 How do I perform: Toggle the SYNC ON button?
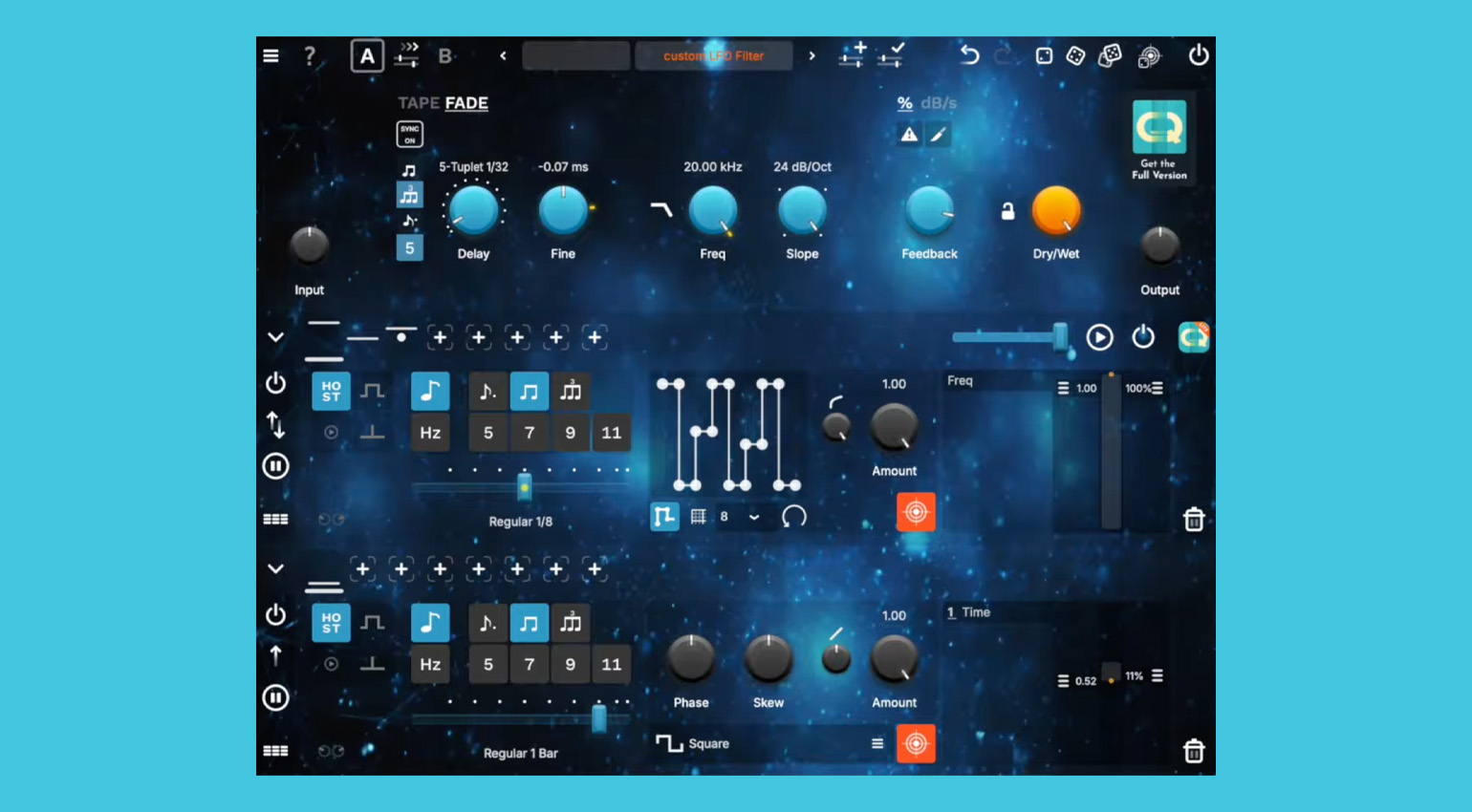(409, 135)
